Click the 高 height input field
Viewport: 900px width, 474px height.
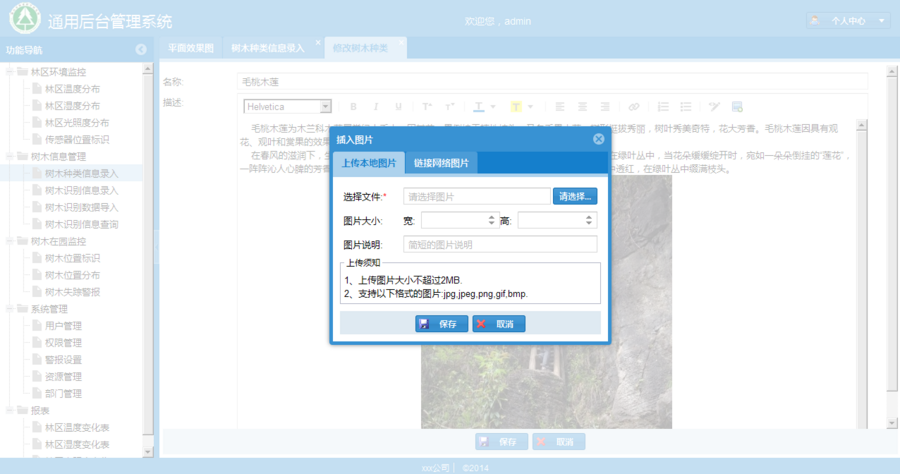pyautogui.click(x=551, y=220)
